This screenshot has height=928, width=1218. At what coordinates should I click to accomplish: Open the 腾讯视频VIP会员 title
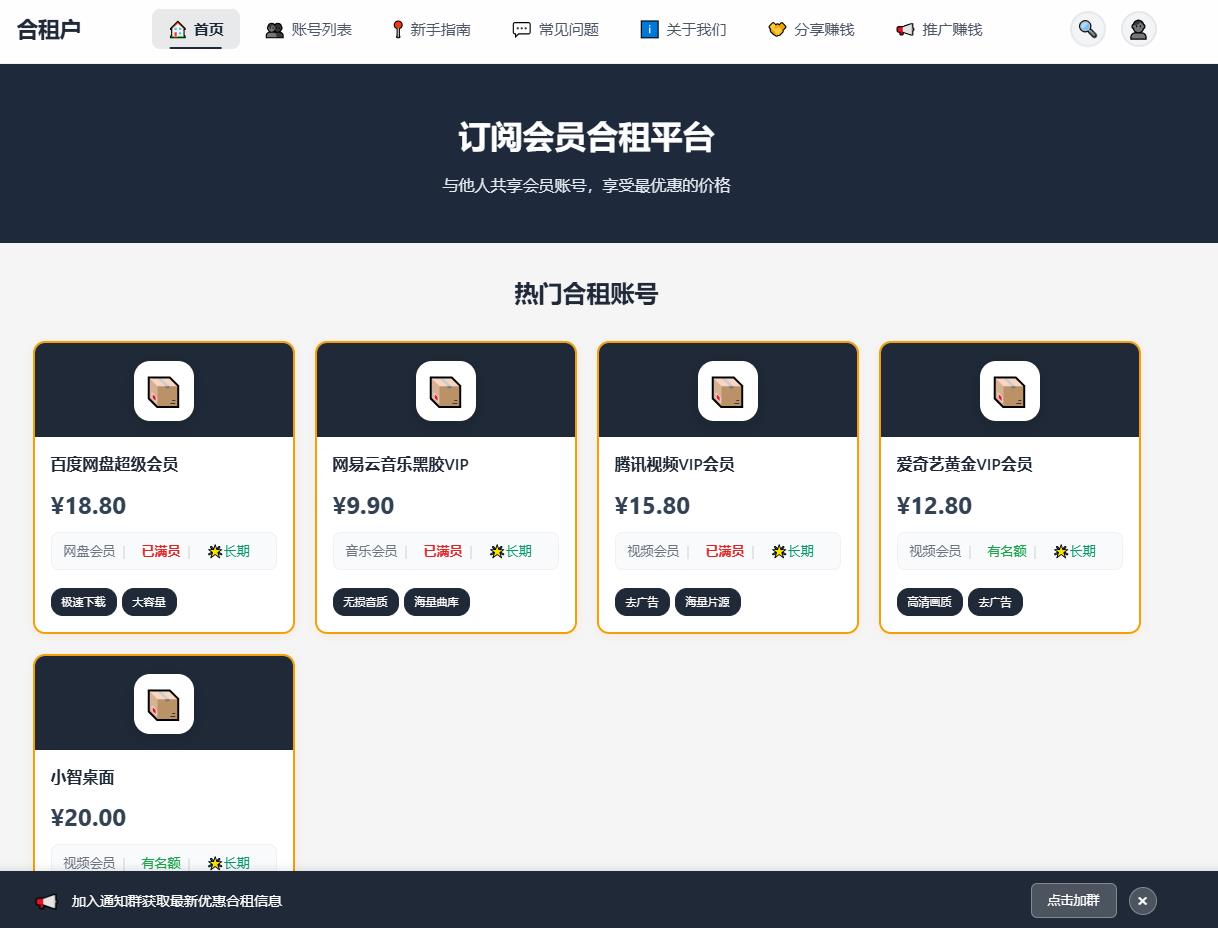(675, 464)
